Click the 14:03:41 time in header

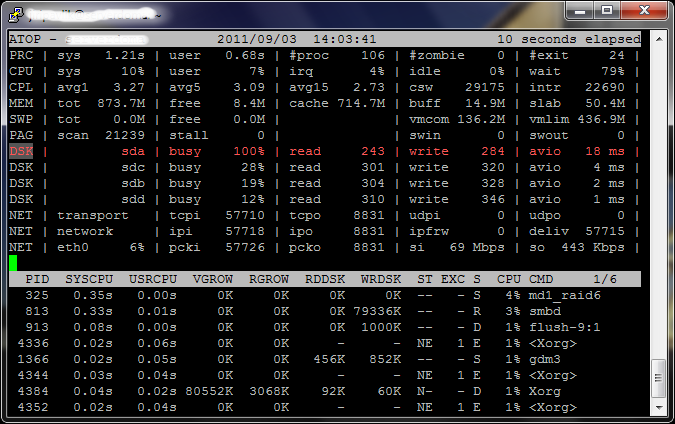click(x=345, y=39)
